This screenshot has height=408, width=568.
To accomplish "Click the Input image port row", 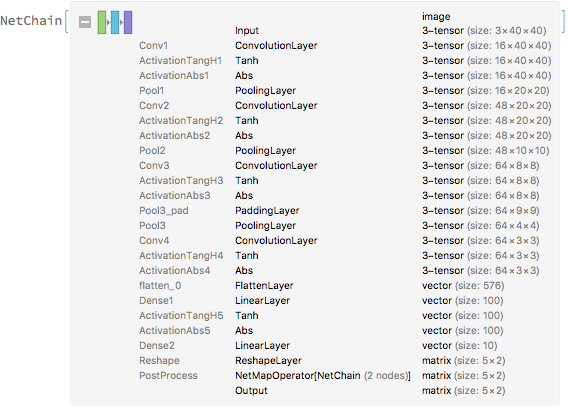I will (x=390, y=31).
